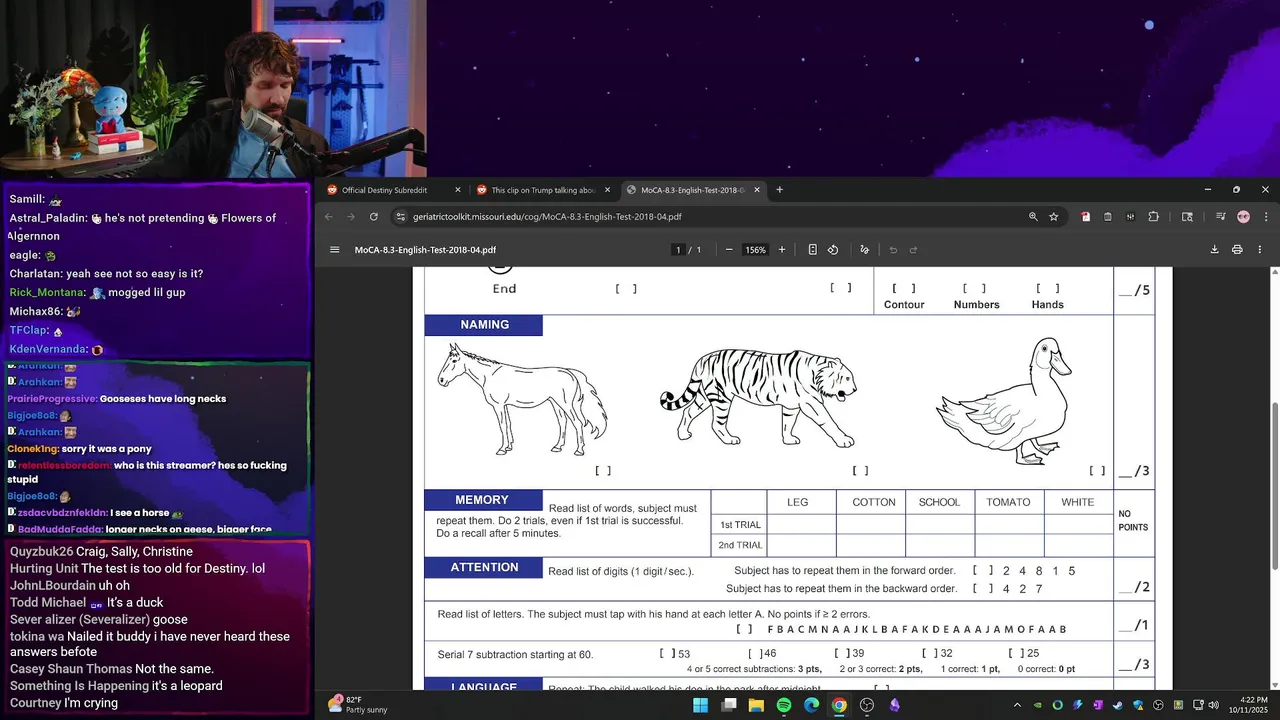Open the PDF annotate draw tool

tap(864, 250)
